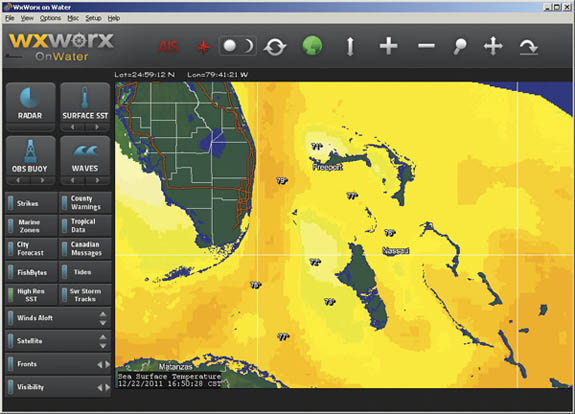Open the RADAR layer button
The height and width of the screenshot is (414, 575).
coord(30,103)
